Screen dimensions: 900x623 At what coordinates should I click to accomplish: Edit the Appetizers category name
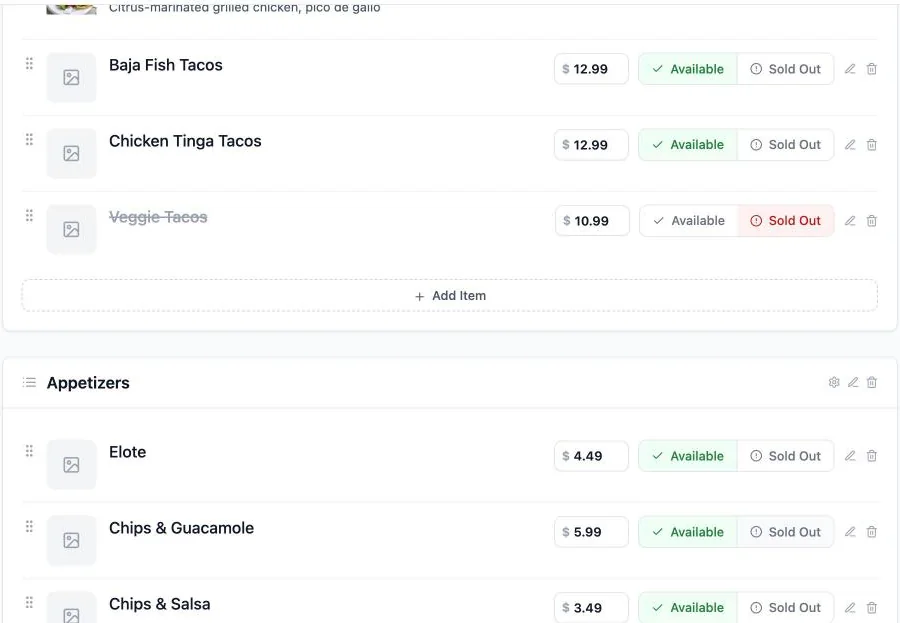tap(853, 382)
